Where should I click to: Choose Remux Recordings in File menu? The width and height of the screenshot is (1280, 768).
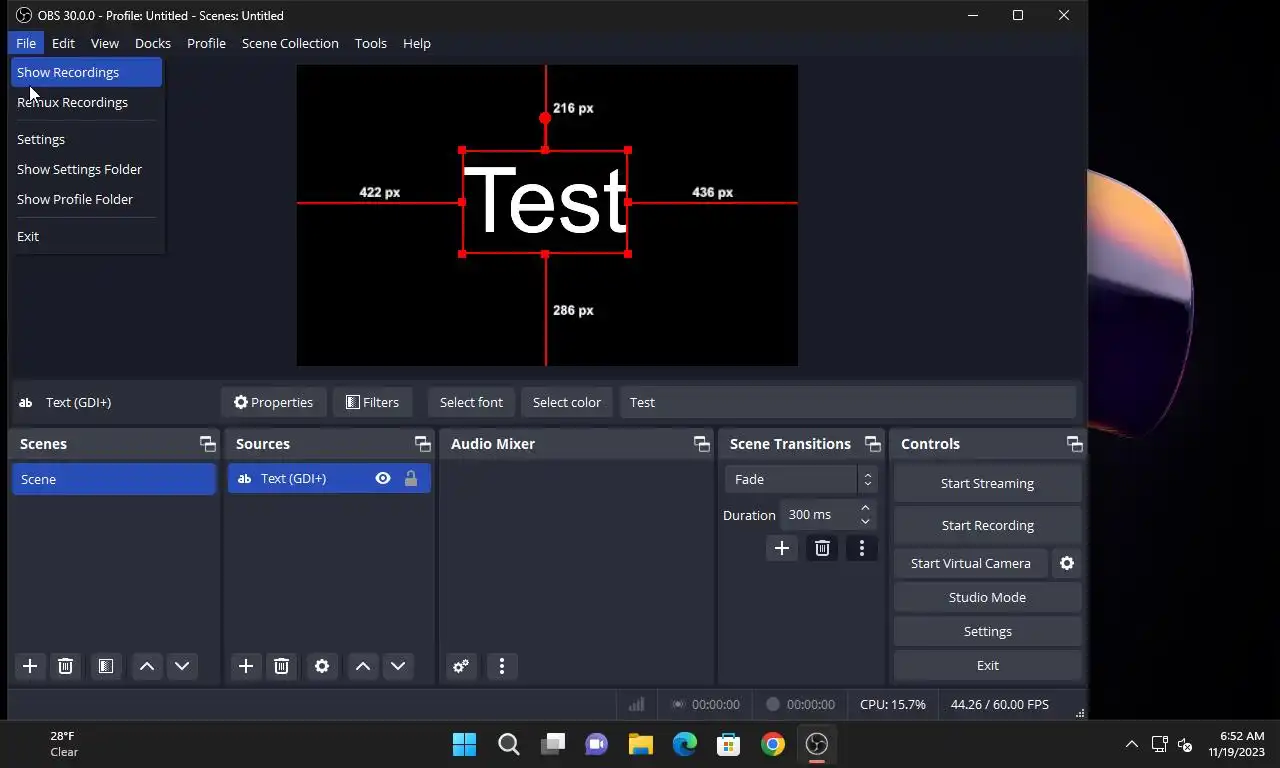(87, 102)
